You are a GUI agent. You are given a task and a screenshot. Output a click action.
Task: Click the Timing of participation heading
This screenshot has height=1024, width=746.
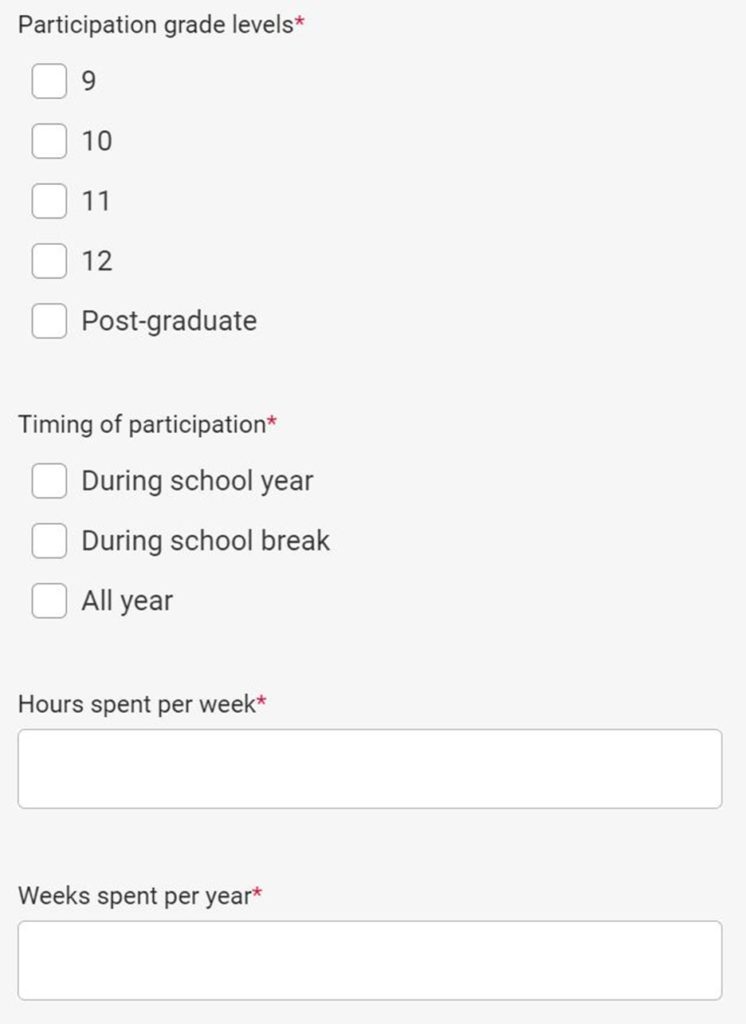pyautogui.click(x=141, y=424)
